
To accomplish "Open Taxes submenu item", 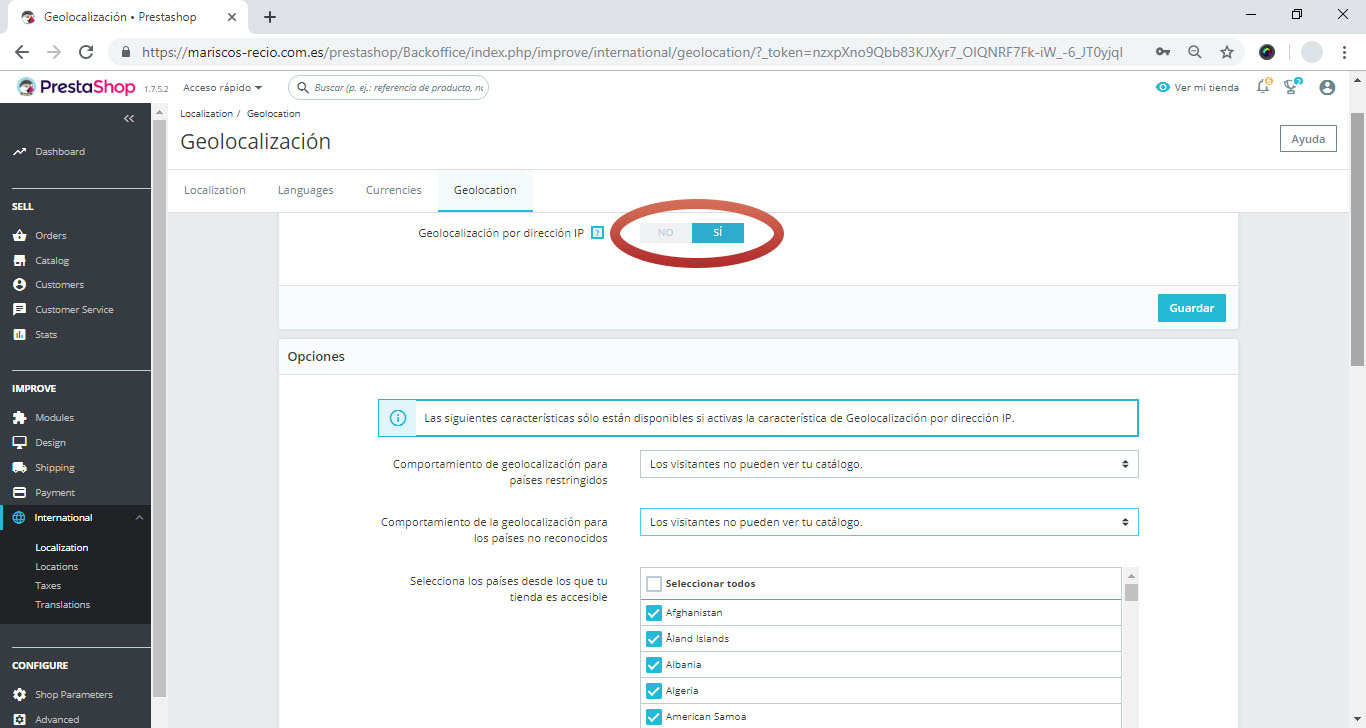I will 48,586.
